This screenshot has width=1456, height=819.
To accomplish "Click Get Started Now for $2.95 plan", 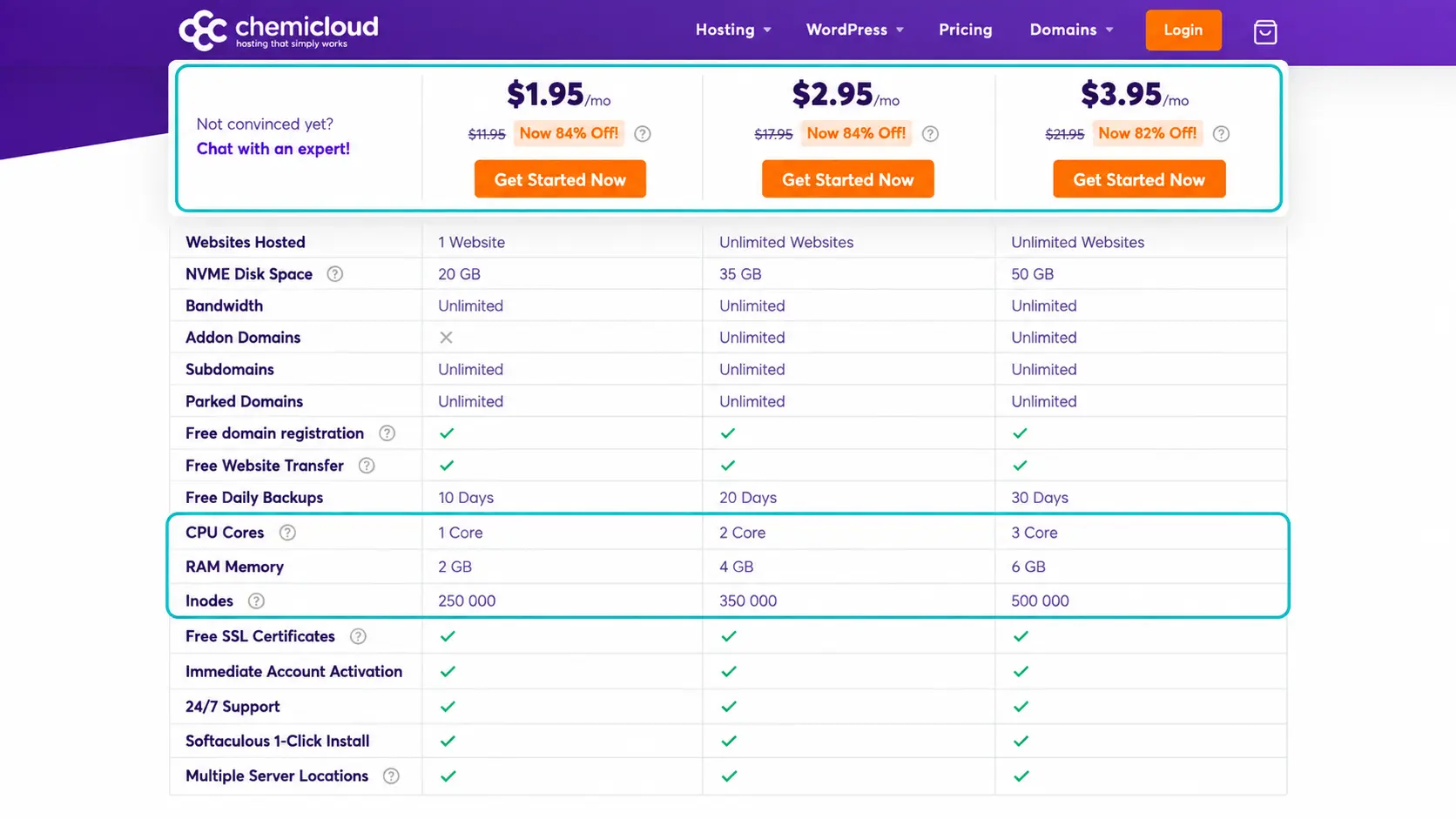I will pos(847,179).
